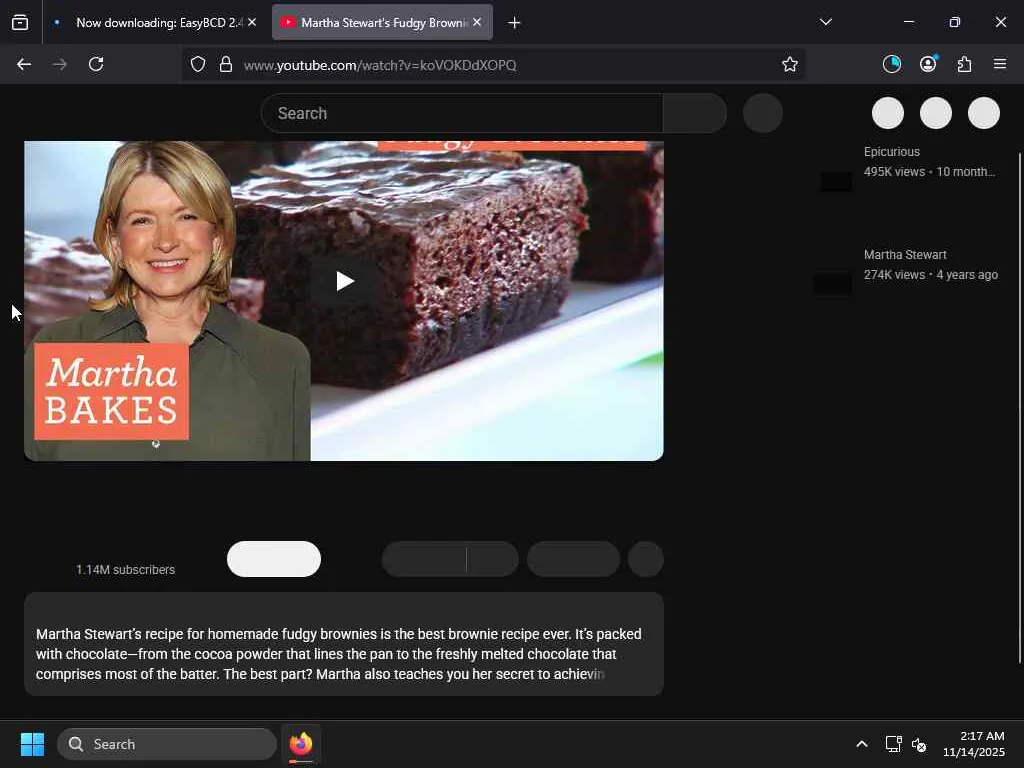The width and height of the screenshot is (1024, 768).
Task: Click the Windows taskbar Search box
Action: [167, 744]
